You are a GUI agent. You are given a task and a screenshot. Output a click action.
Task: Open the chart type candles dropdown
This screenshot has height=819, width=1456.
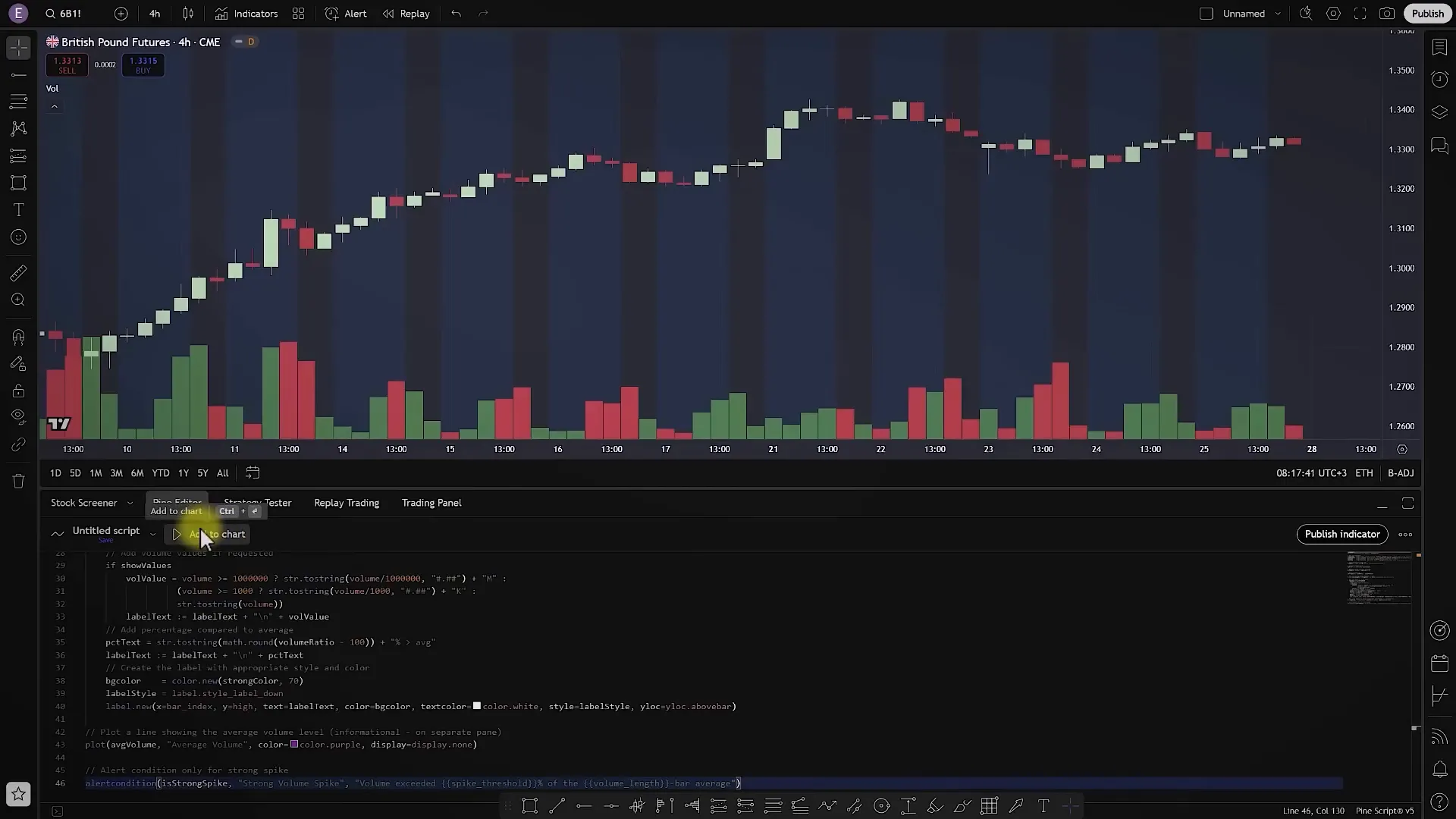click(x=188, y=14)
